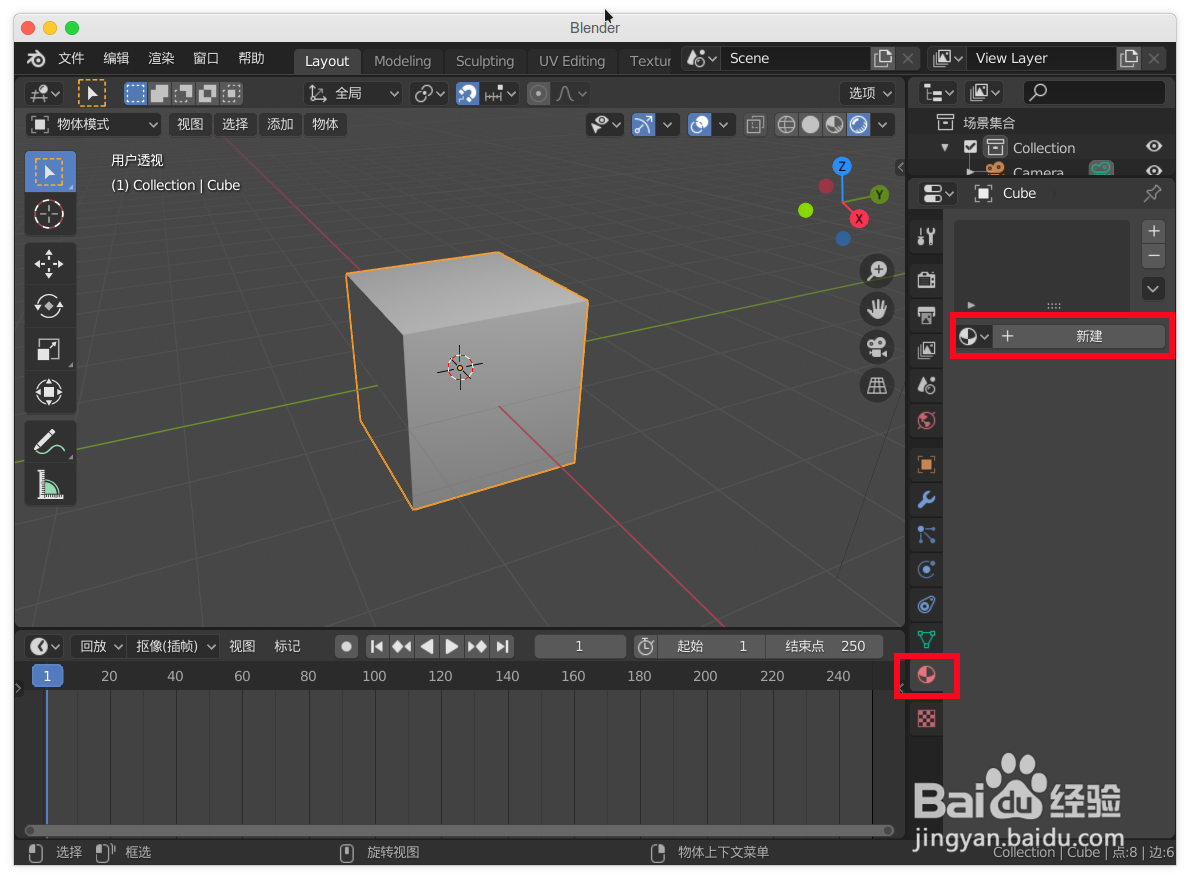Open Object Data mesh properties tab
The width and height of the screenshot is (1190, 879).
coord(927,639)
